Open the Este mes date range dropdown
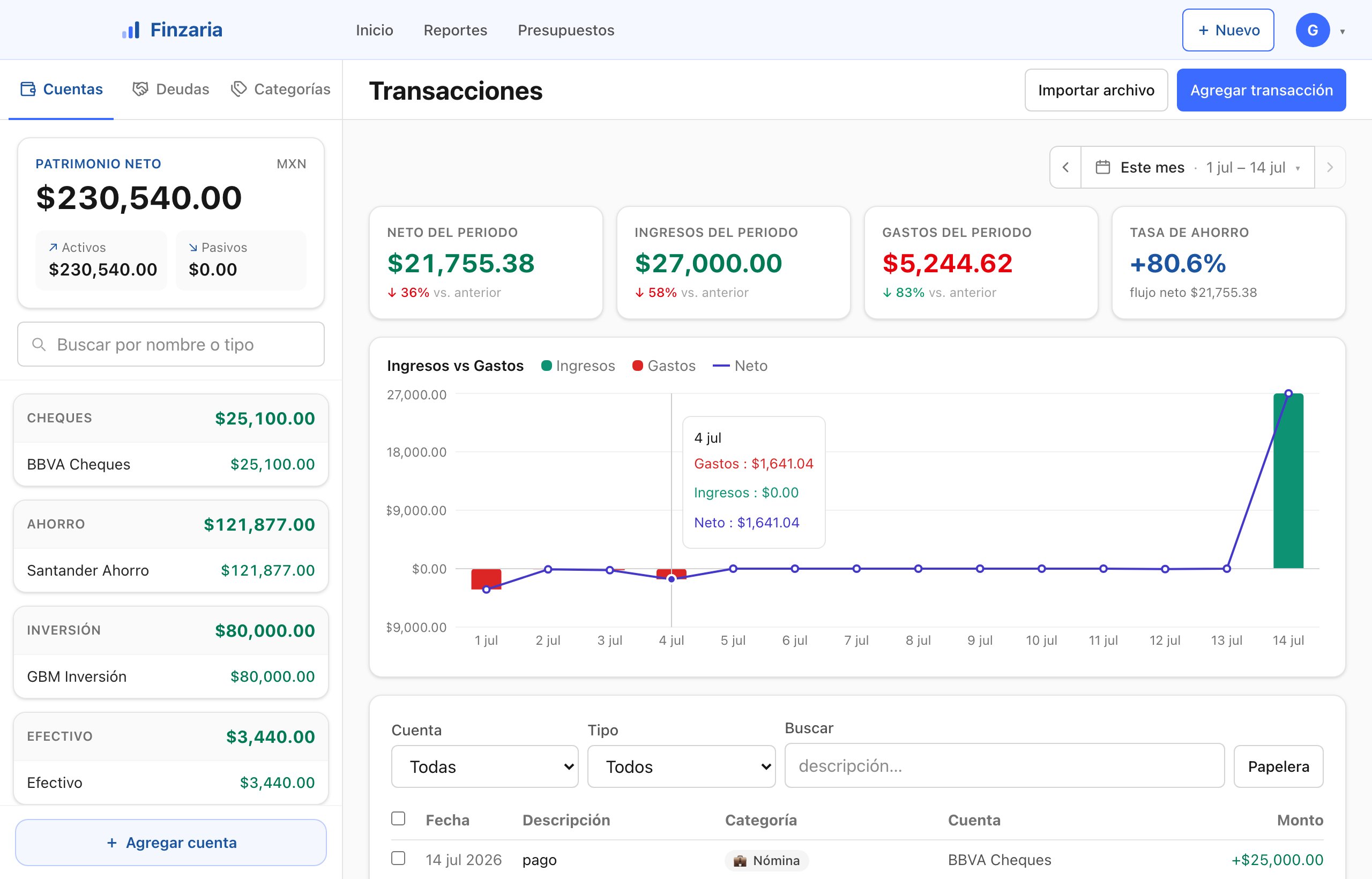1372x879 pixels. click(x=1198, y=167)
